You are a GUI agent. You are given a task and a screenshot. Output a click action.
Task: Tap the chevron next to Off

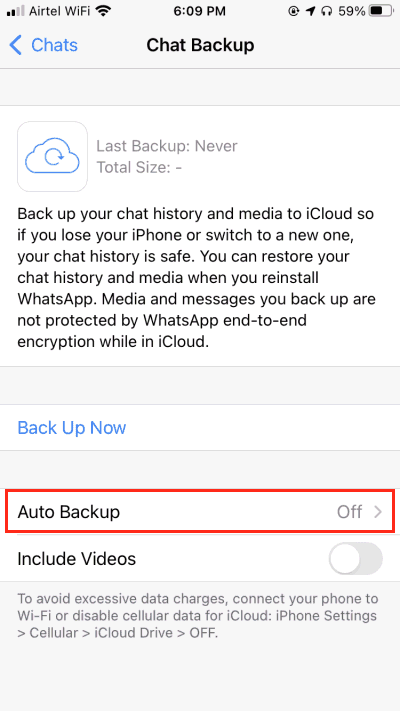378,512
